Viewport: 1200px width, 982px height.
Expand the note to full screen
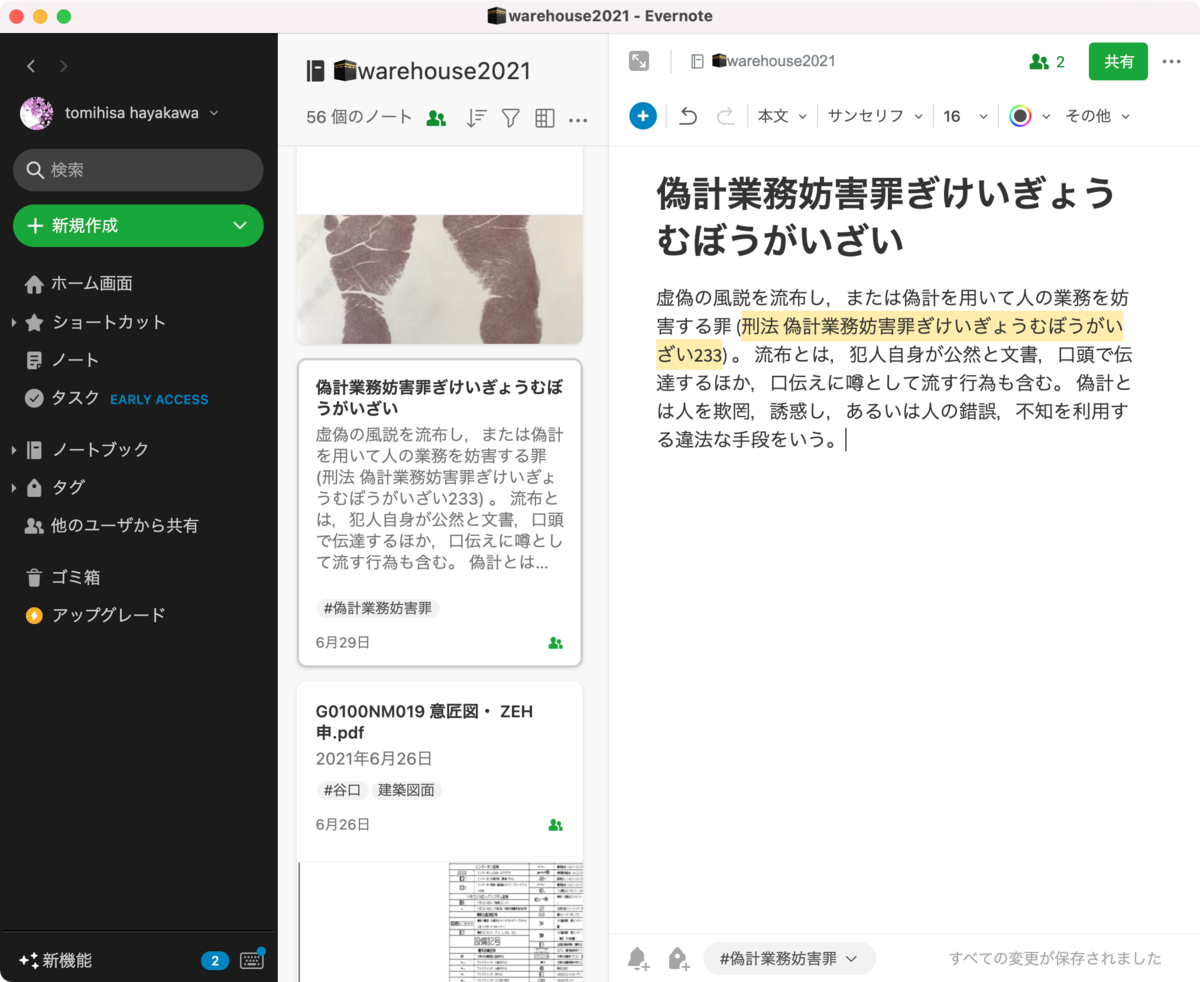click(639, 61)
